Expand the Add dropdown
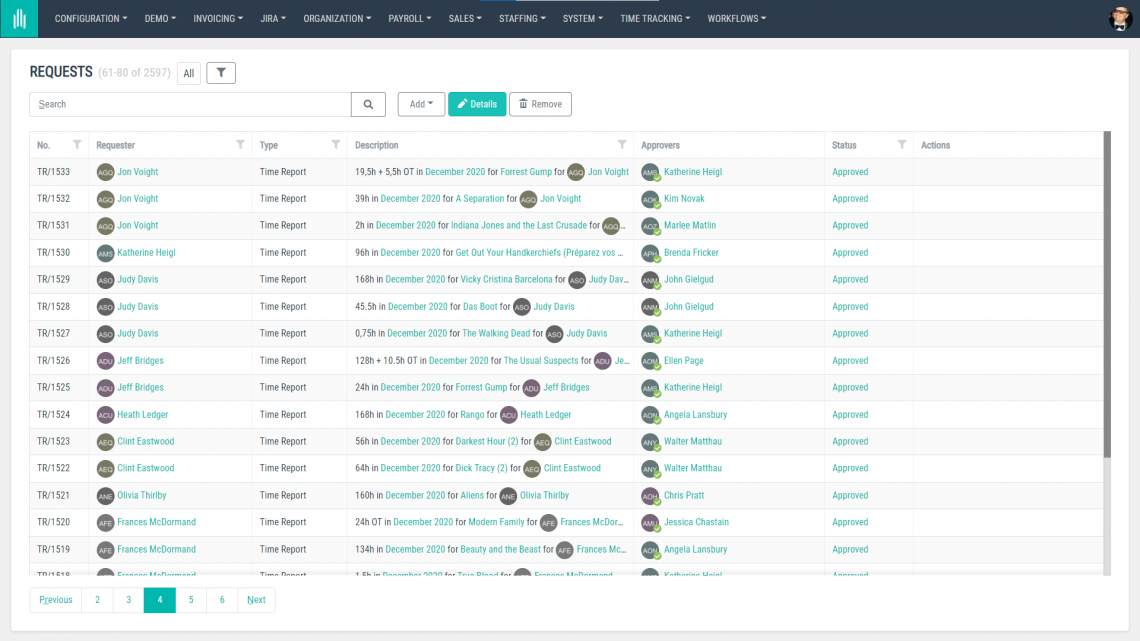 [421, 104]
